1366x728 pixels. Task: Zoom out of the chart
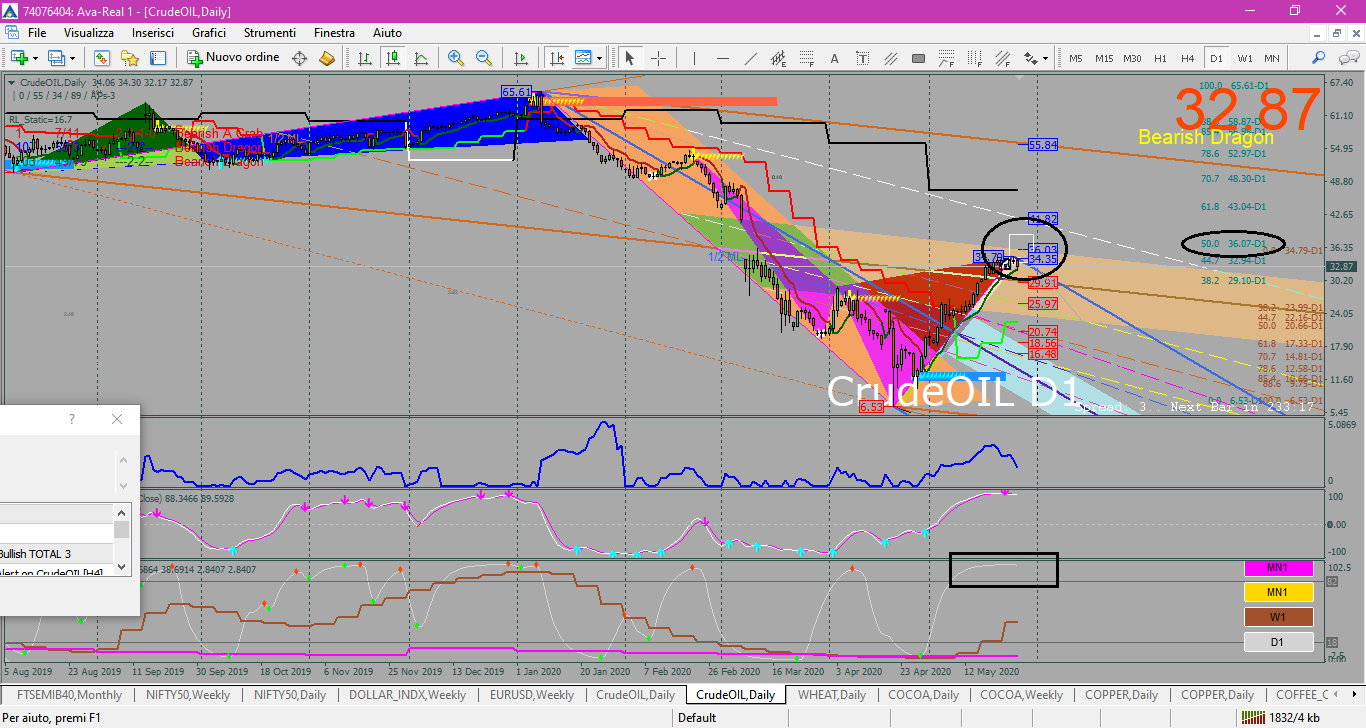pos(484,58)
